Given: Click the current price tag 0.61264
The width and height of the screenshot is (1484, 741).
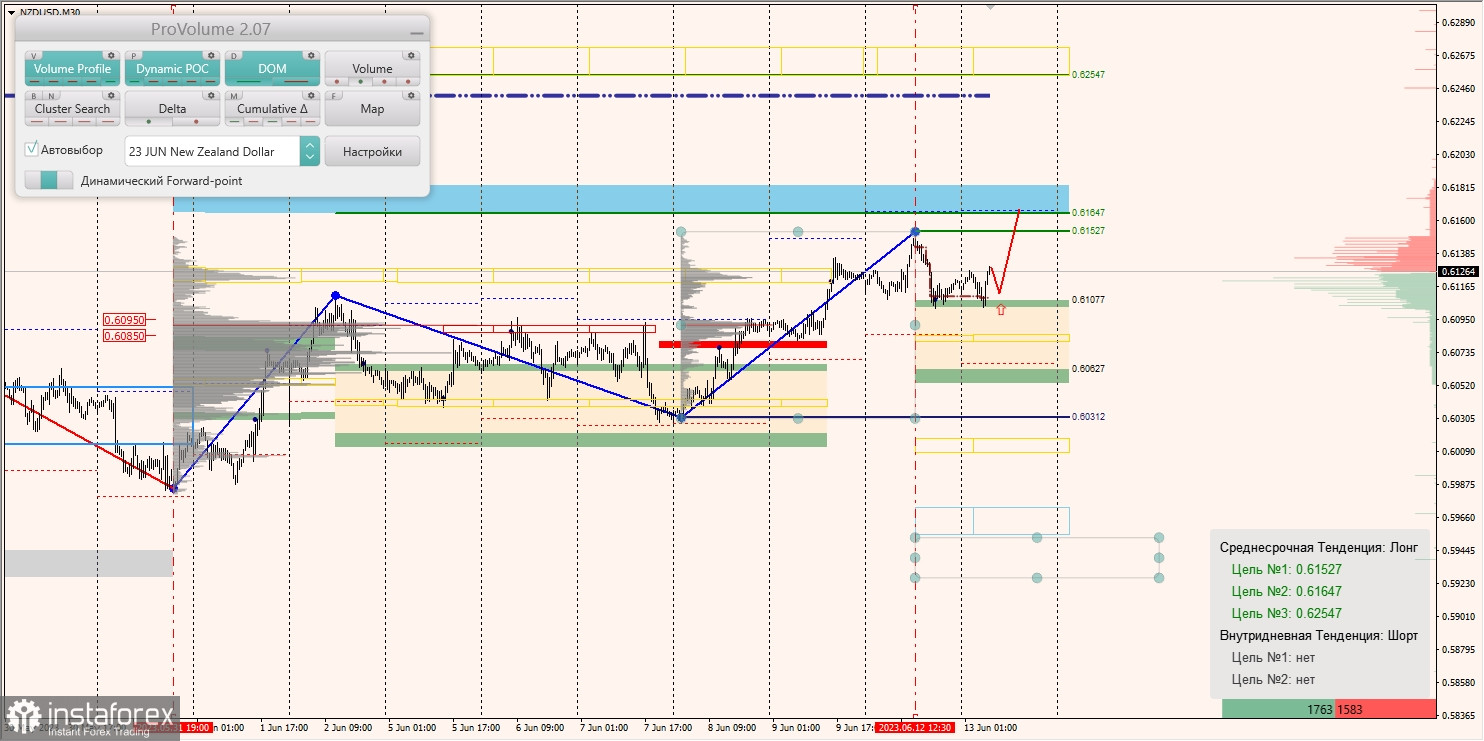Looking at the screenshot, I should pos(1460,271).
